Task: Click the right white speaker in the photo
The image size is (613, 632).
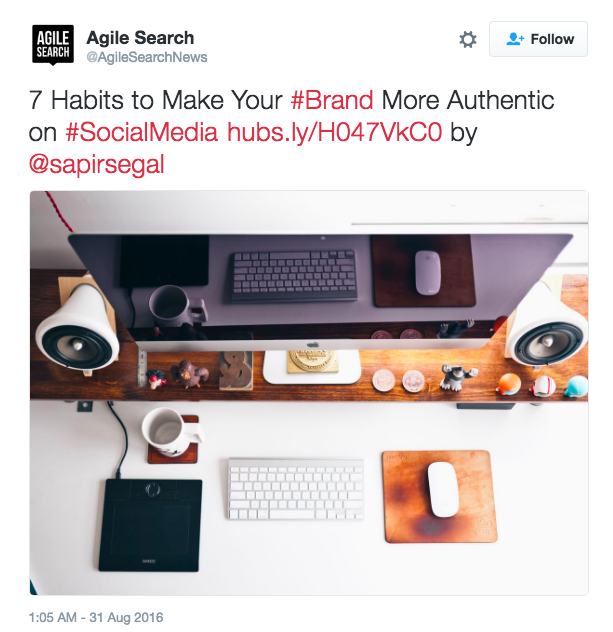Action: point(547,328)
